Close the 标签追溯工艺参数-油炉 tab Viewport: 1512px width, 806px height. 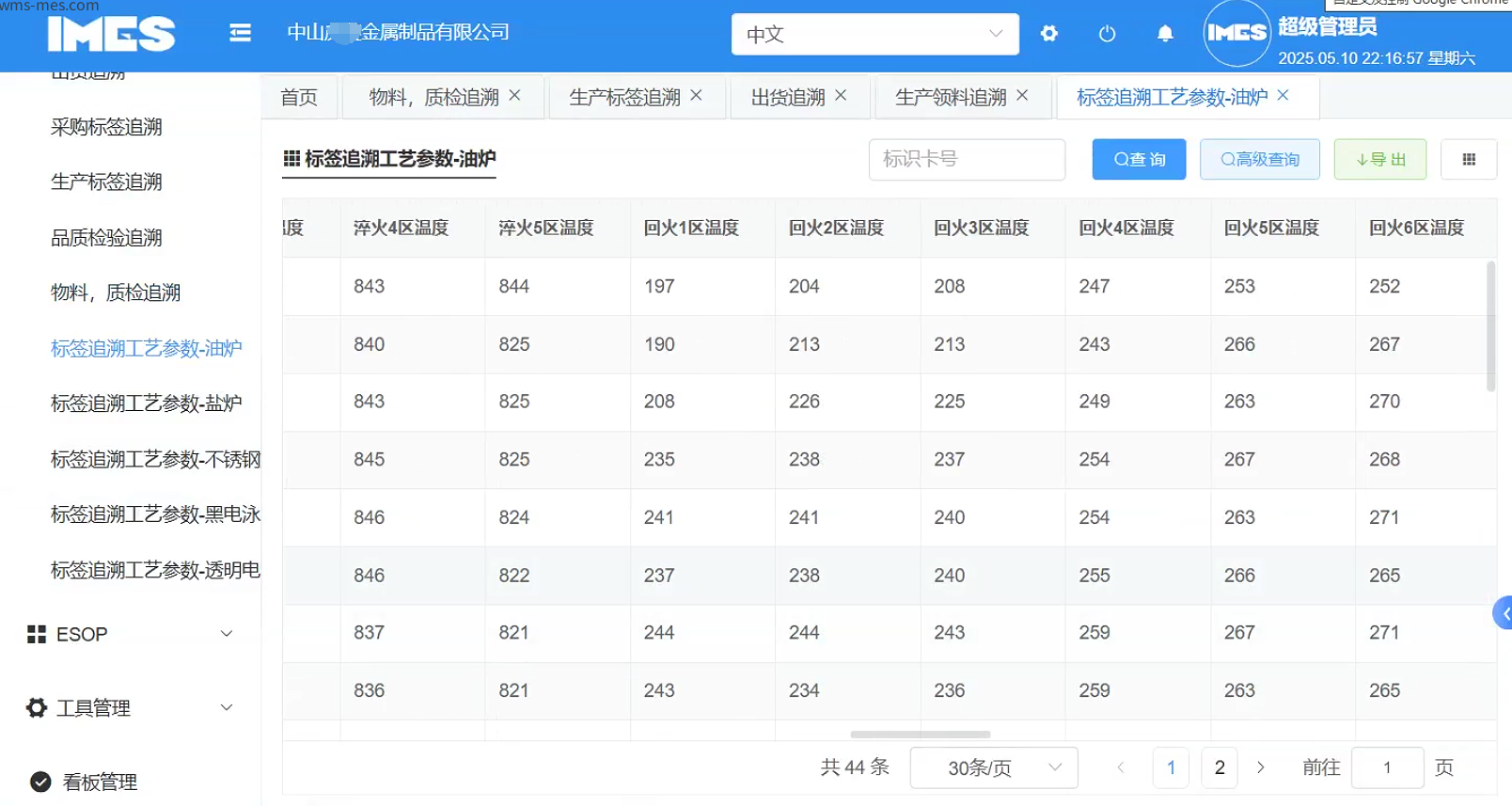(x=1284, y=96)
